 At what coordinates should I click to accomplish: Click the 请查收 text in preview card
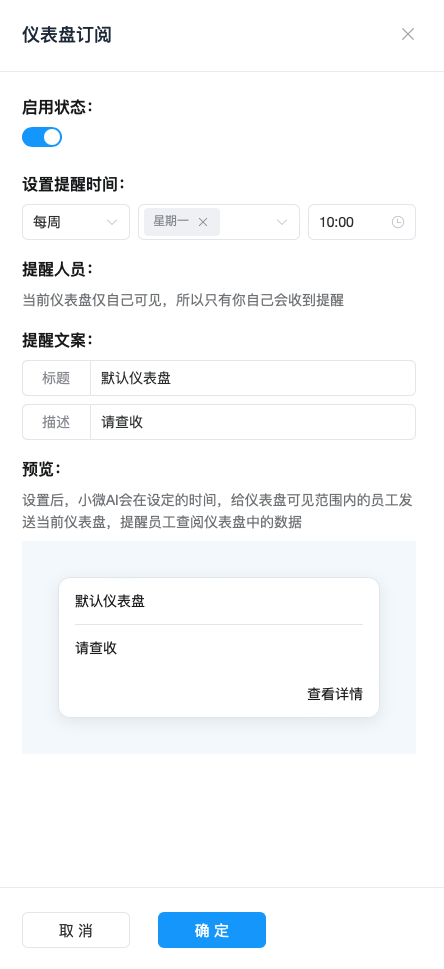pyautogui.click(x=96, y=648)
